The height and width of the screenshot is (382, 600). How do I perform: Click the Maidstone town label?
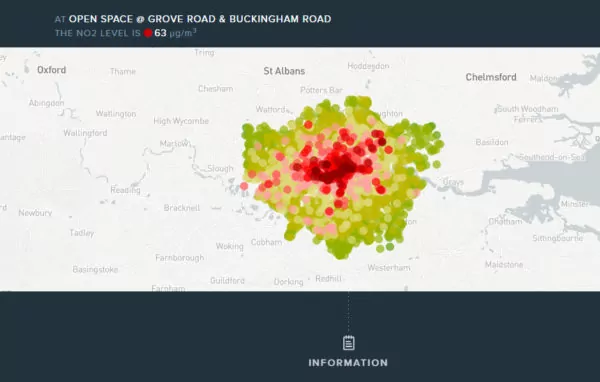tap(504, 264)
